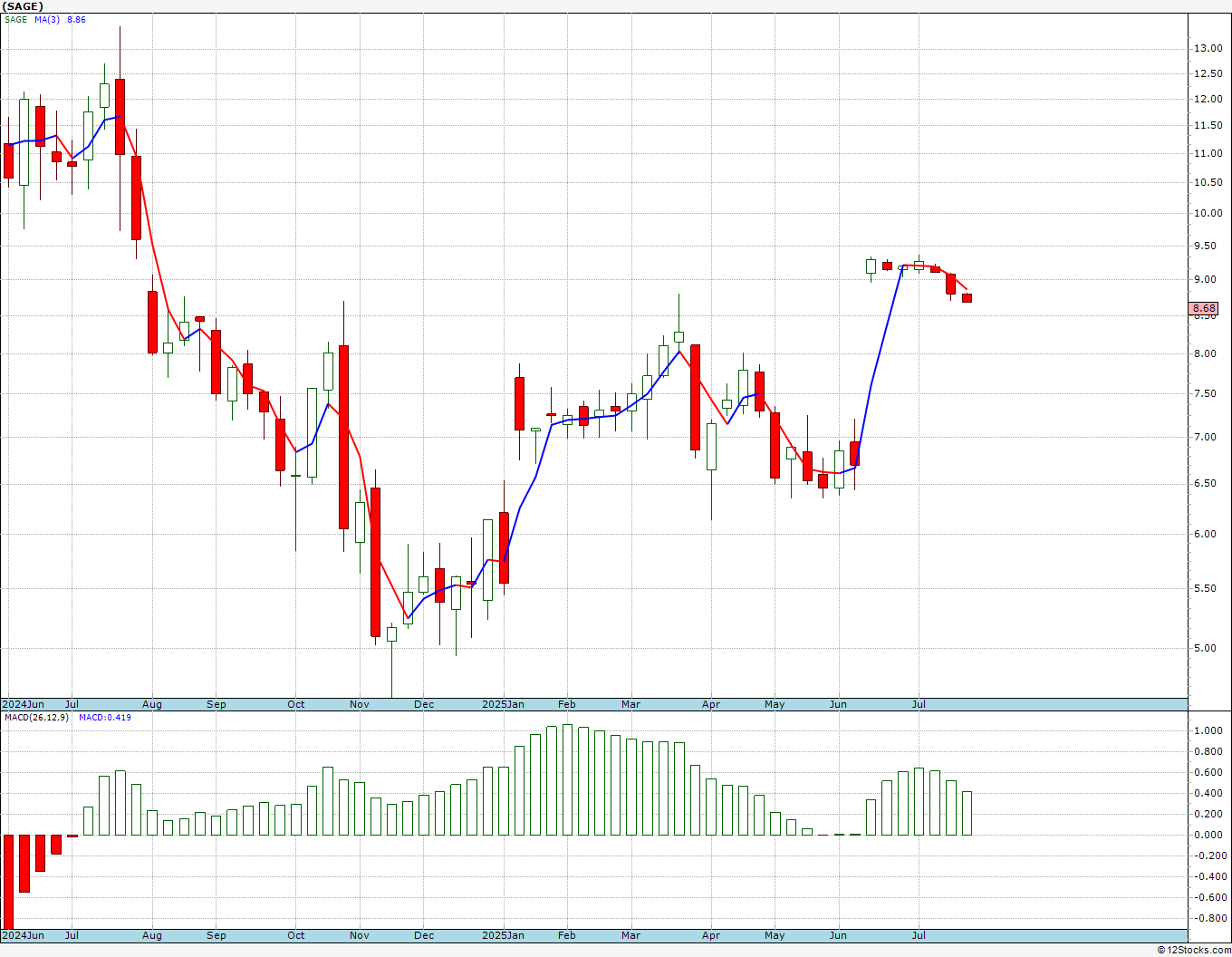Click the 6.50 price axis label

tap(1205, 483)
